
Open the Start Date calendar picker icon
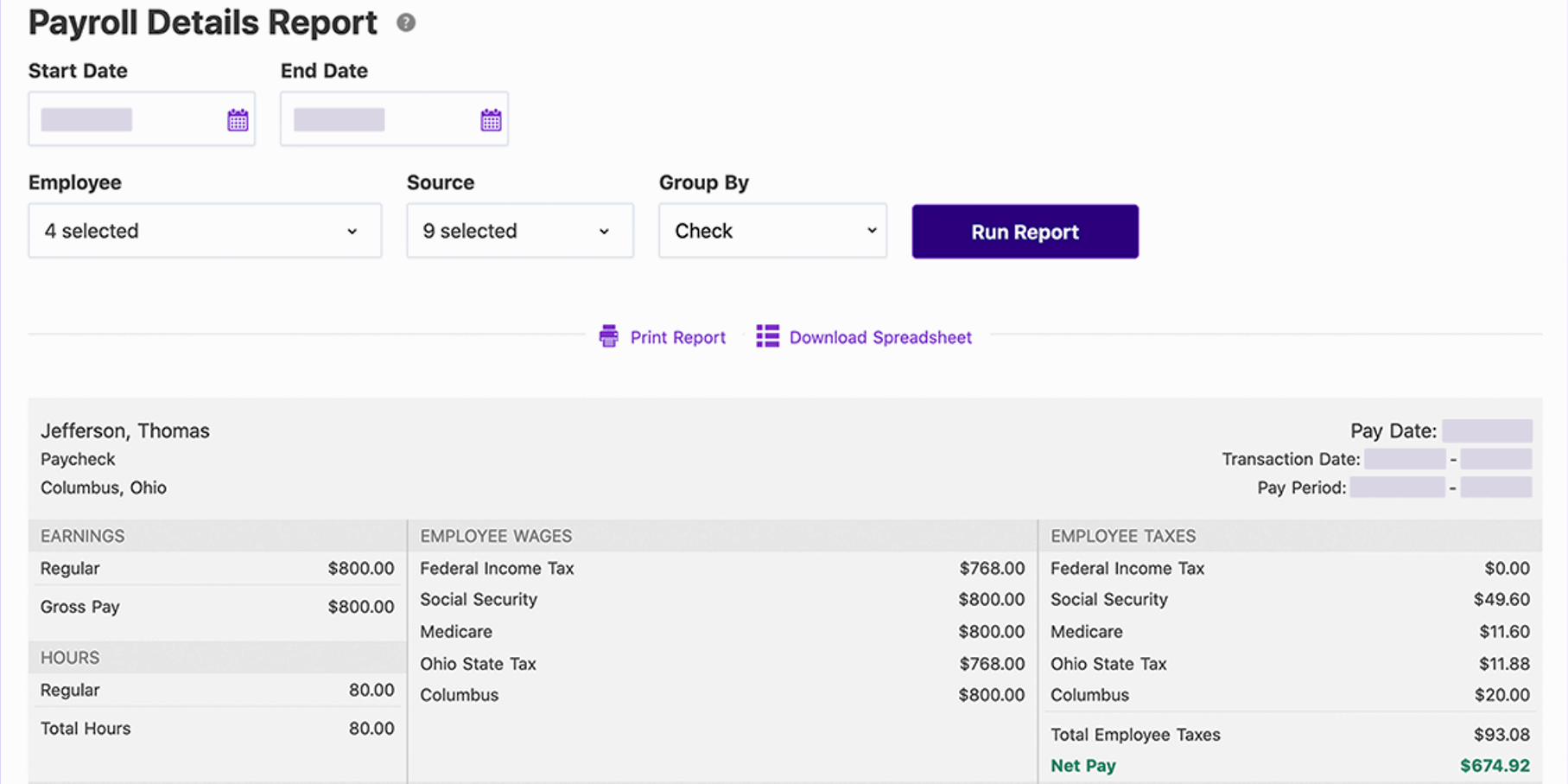click(238, 119)
